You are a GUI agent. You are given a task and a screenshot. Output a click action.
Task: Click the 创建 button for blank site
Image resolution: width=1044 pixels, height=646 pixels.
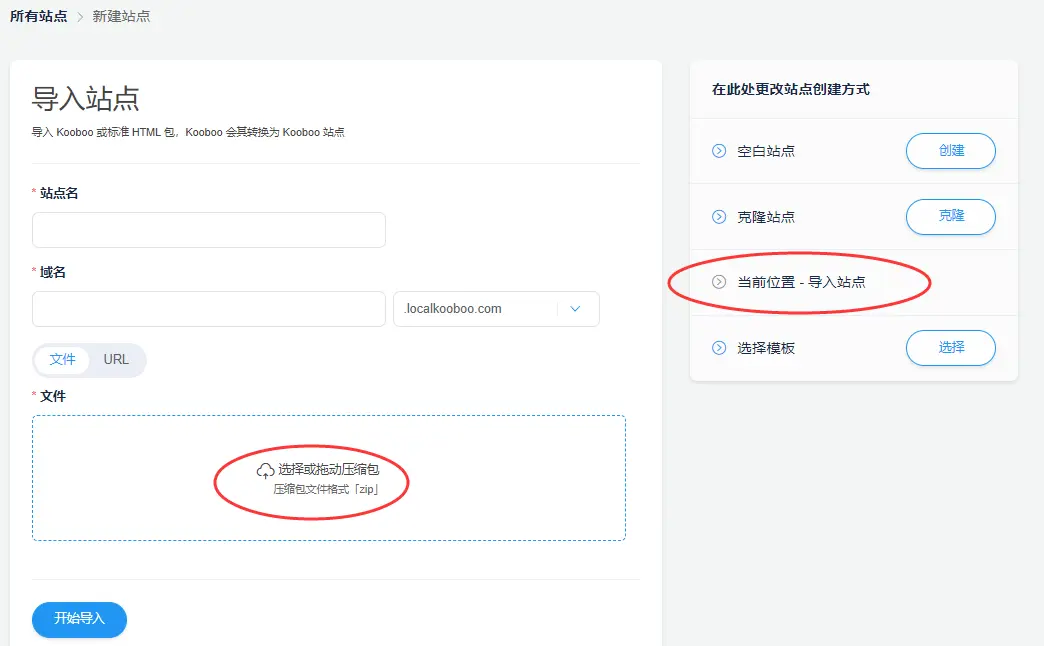click(x=950, y=151)
